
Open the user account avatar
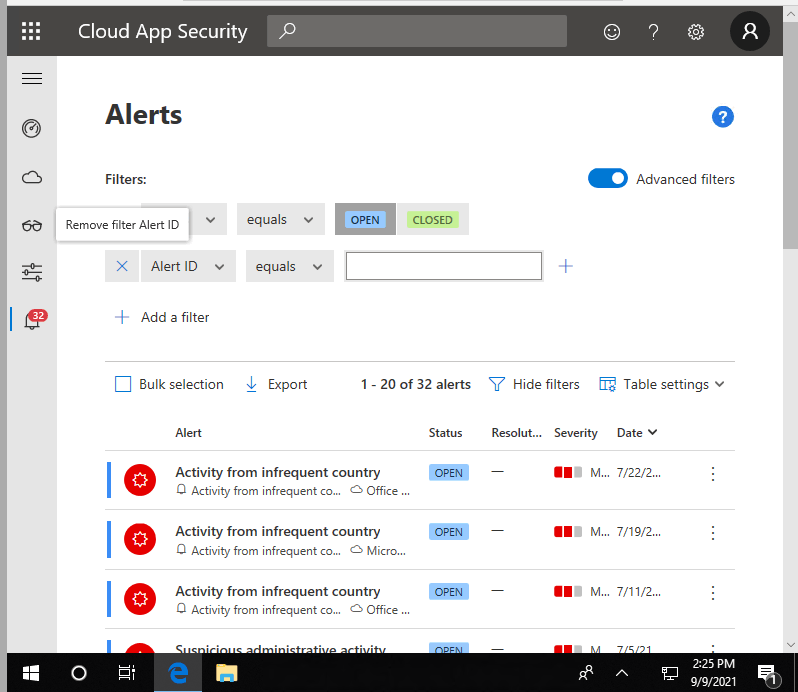(750, 31)
